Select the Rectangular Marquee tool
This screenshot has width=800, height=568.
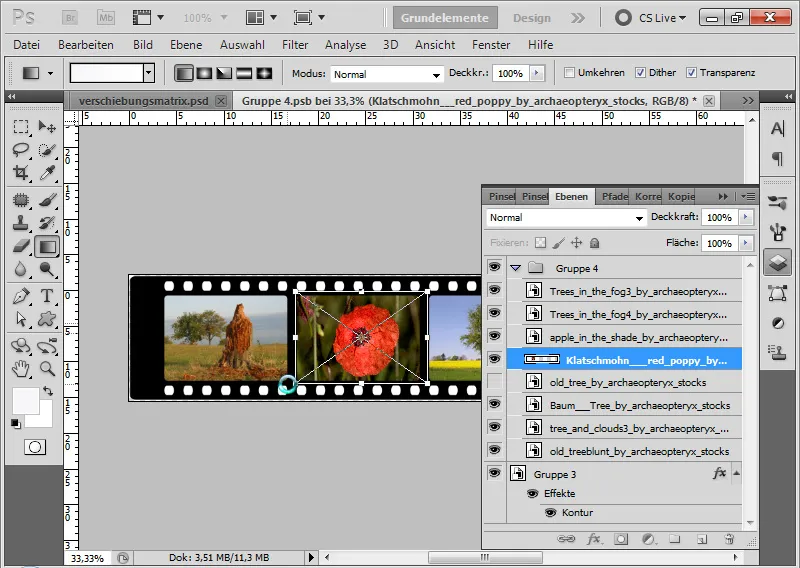click(21, 126)
